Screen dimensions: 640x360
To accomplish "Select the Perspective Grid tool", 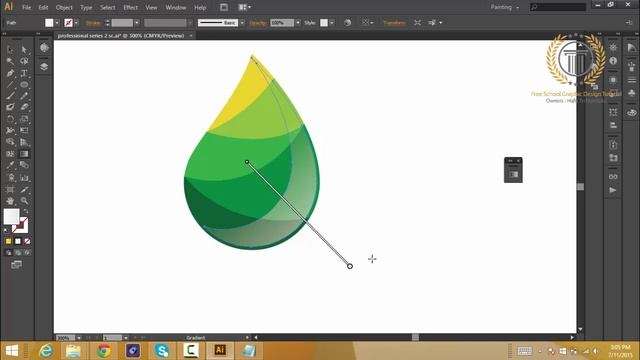I will coord(24,142).
